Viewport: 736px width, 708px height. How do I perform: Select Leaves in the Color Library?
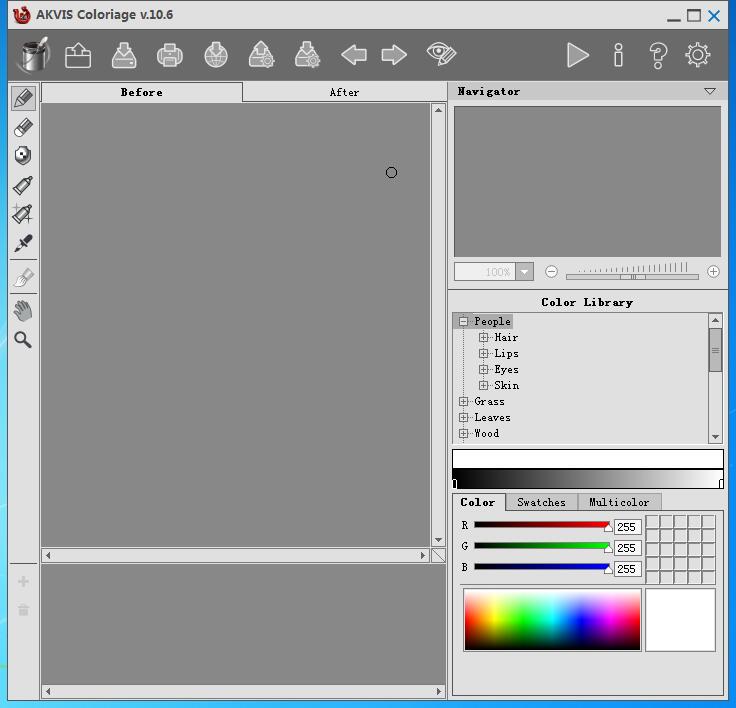pyautogui.click(x=492, y=418)
